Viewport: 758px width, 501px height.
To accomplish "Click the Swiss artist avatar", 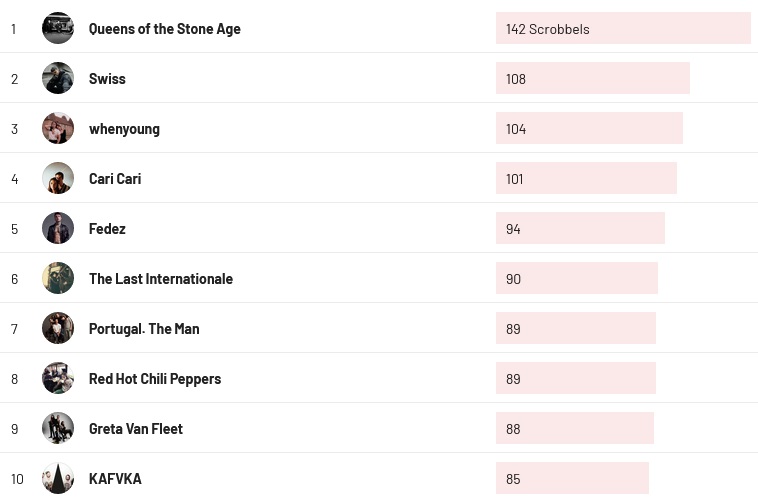I will point(58,78).
